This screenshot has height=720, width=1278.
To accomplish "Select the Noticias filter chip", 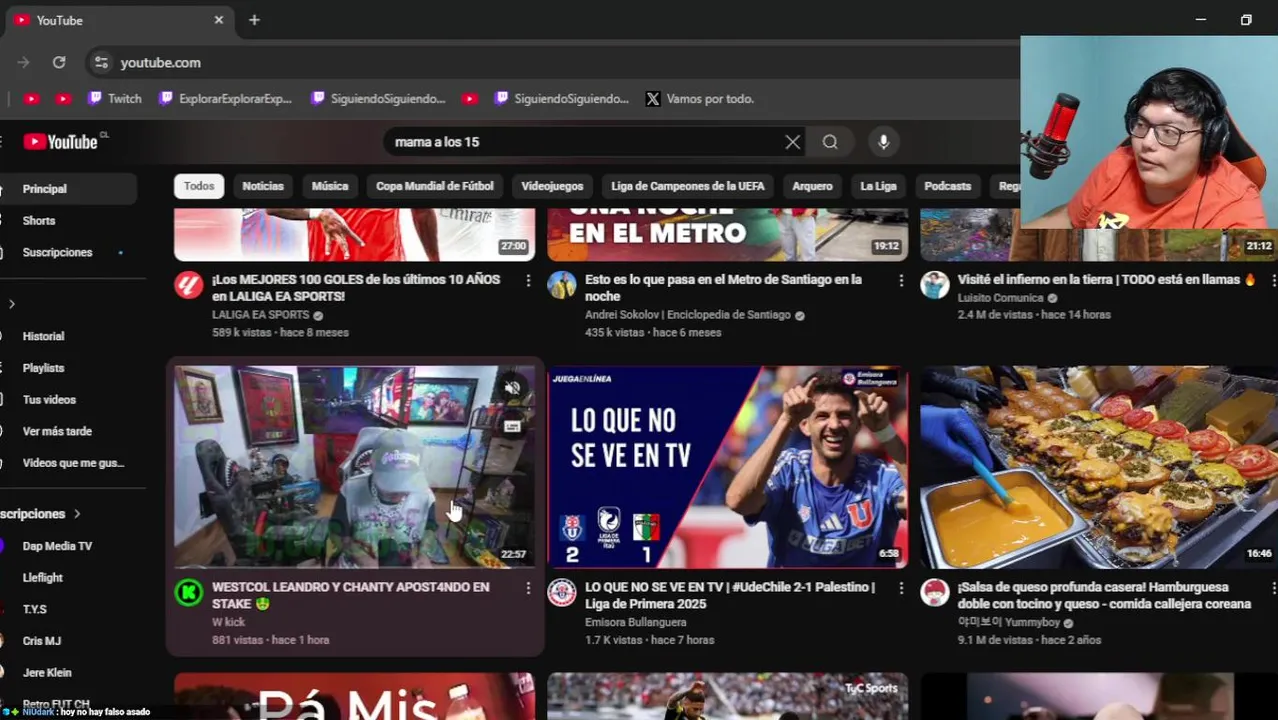I will (263, 186).
